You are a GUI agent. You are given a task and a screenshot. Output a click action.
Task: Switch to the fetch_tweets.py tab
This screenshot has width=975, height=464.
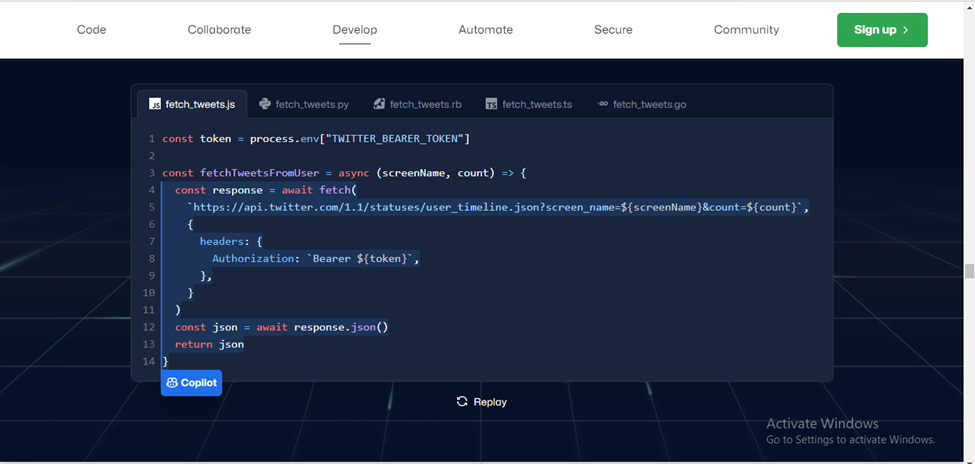(x=304, y=104)
